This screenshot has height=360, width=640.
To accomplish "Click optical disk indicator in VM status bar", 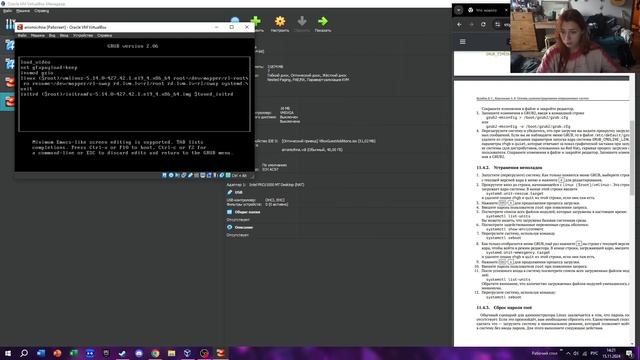I will click(171, 175).
